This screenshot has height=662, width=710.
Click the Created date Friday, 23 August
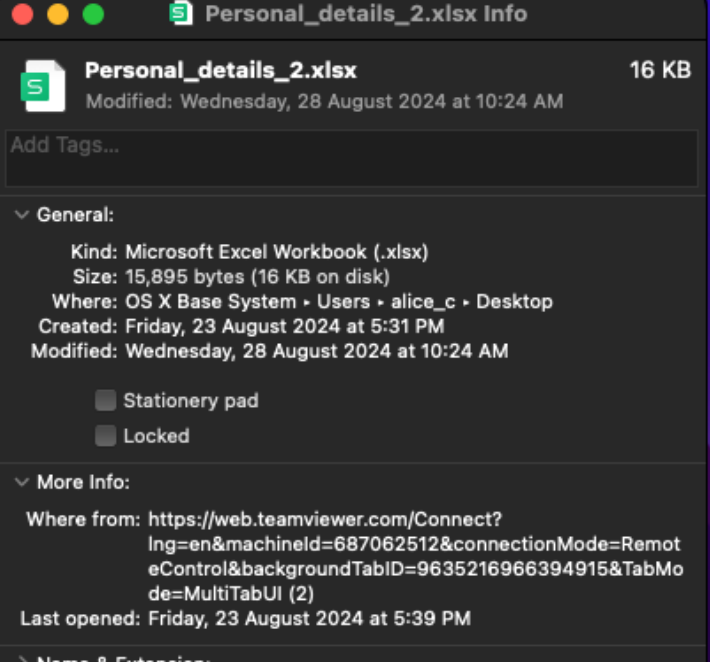285,326
